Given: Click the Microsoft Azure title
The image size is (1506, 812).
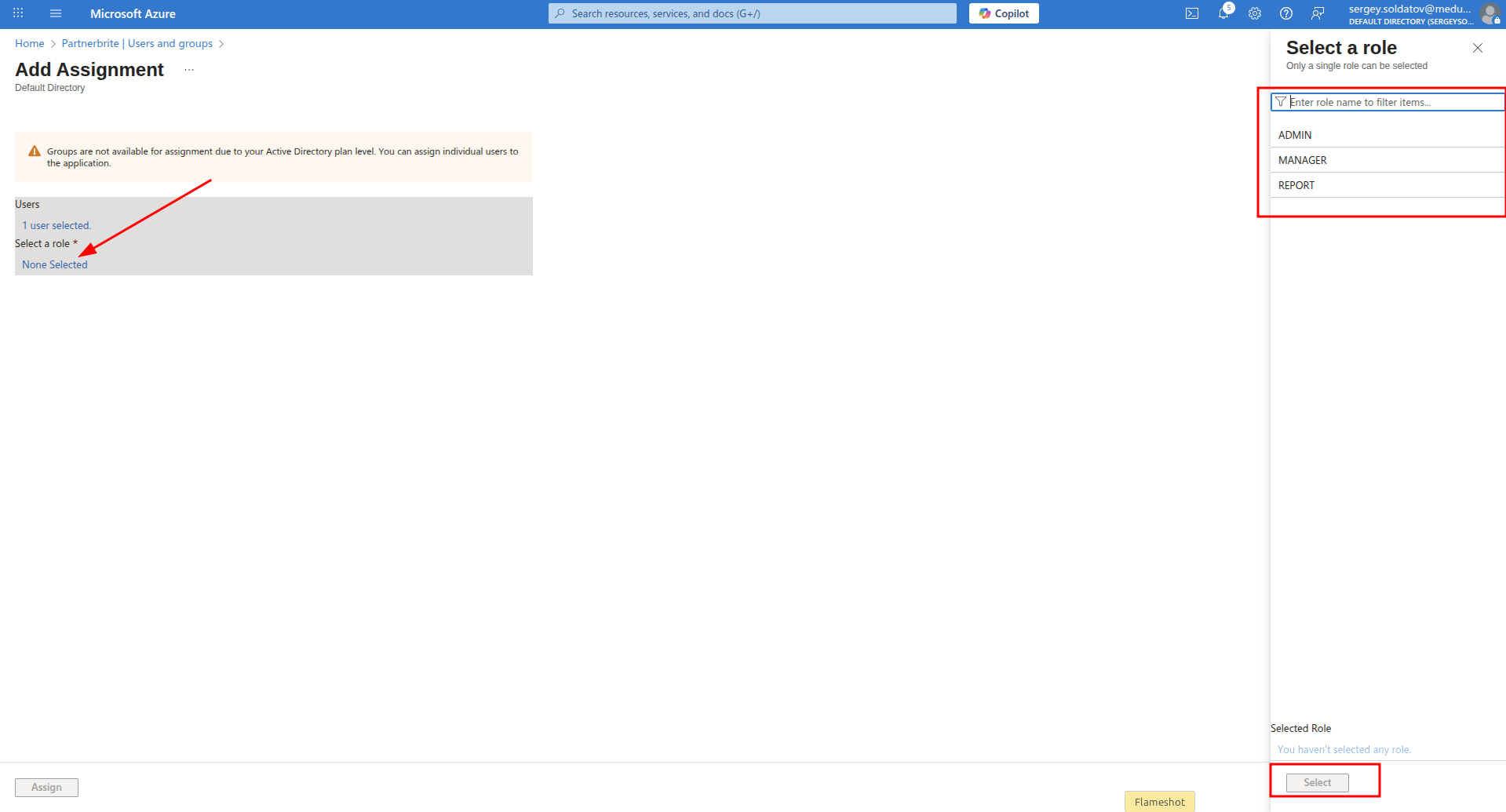Looking at the screenshot, I should point(133,13).
